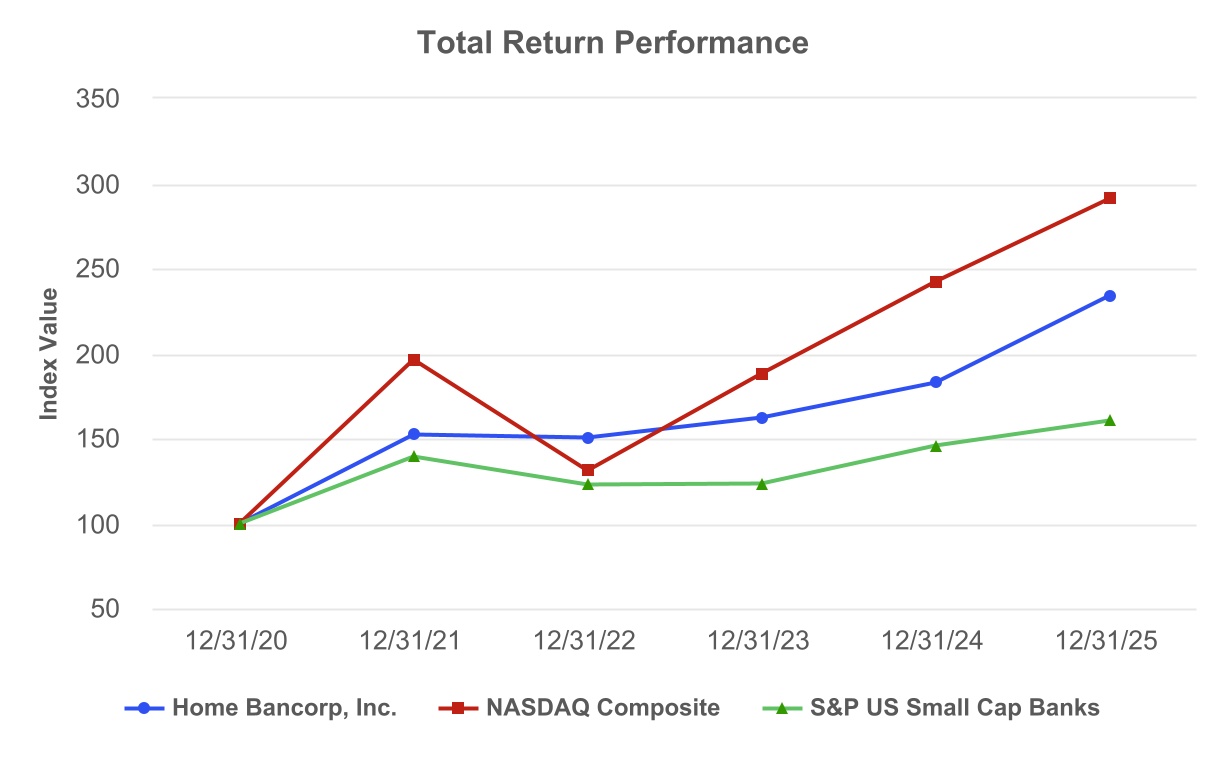
Task: Click the red square NASDAQ Composite legend marker
Action: point(458,708)
